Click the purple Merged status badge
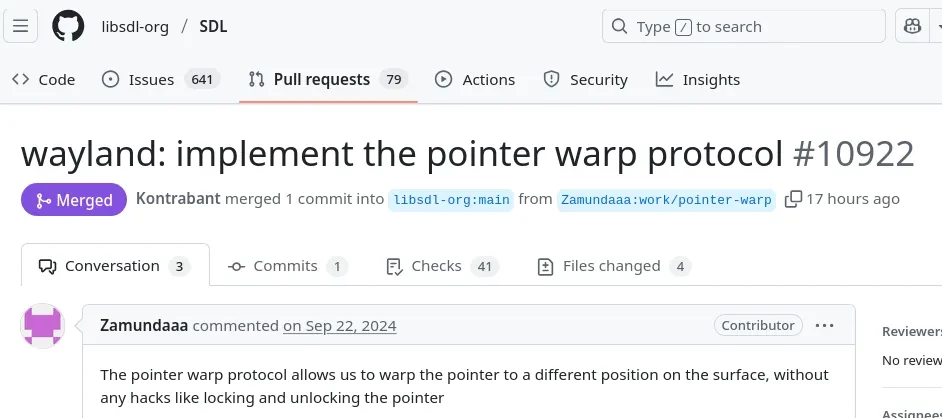Viewport: 942px width, 418px height. coord(74,200)
